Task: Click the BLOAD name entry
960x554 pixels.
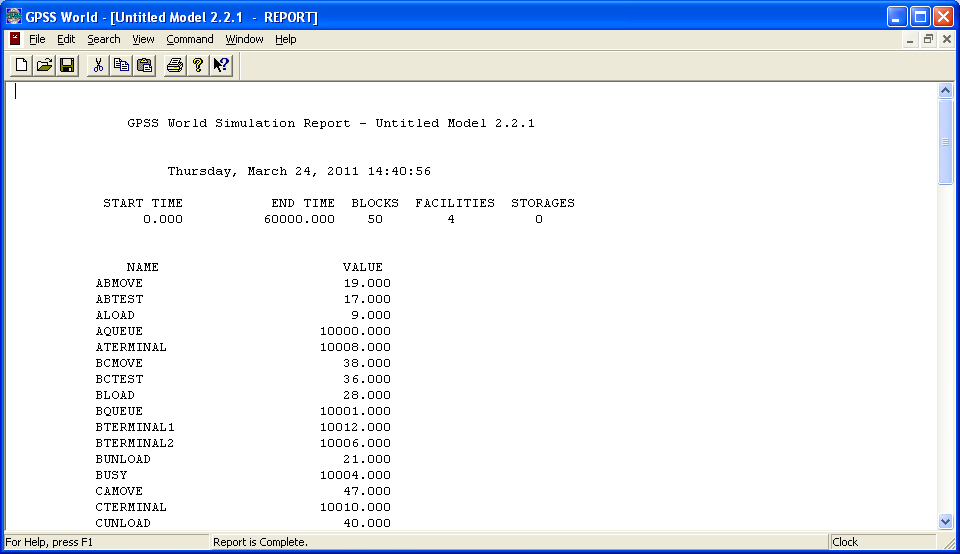Action: pos(115,394)
